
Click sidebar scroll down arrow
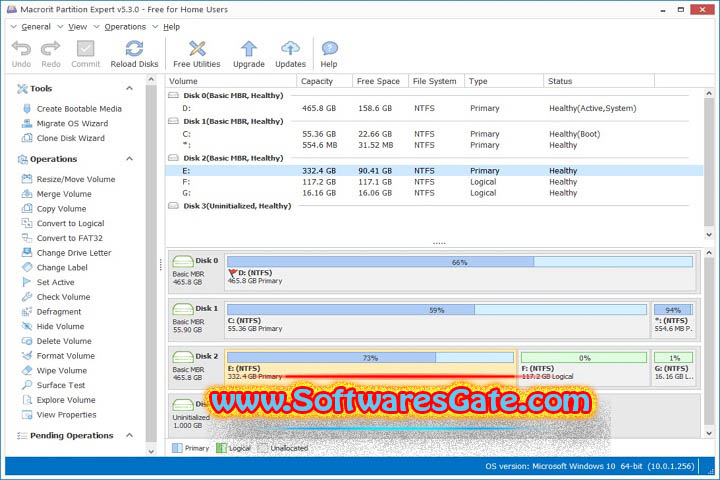click(x=151, y=452)
